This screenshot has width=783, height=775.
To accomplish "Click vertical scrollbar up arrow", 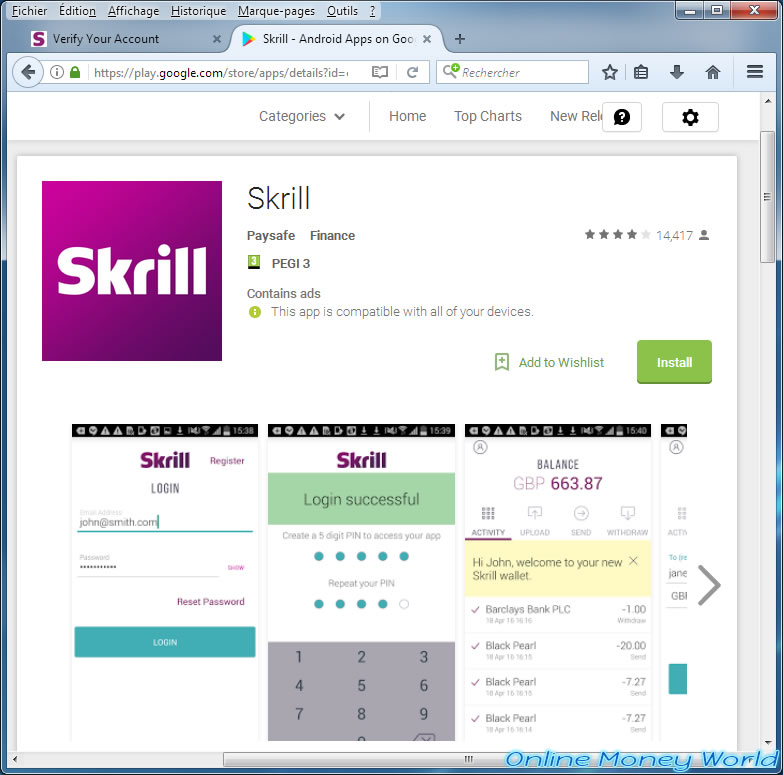I will (x=768, y=101).
